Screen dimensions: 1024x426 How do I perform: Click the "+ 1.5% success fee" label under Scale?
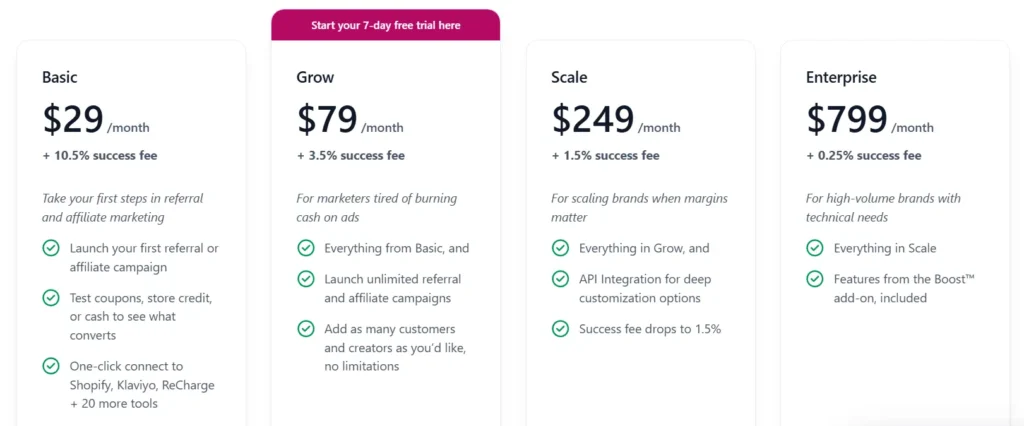(x=605, y=156)
